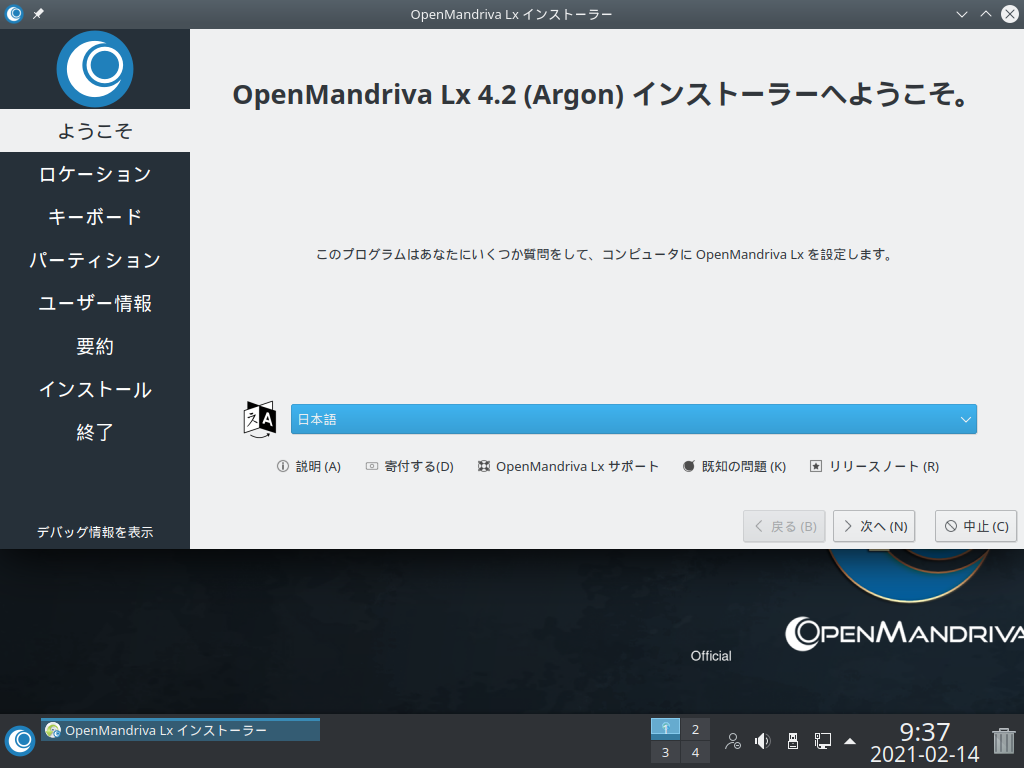The width and height of the screenshot is (1024, 768).
Task: Open the volume control tray icon
Action: (762, 741)
